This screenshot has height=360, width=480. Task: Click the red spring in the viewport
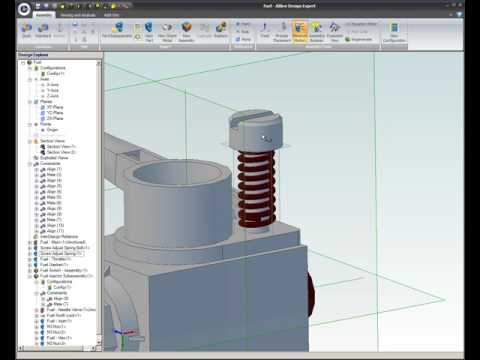click(x=256, y=190)
